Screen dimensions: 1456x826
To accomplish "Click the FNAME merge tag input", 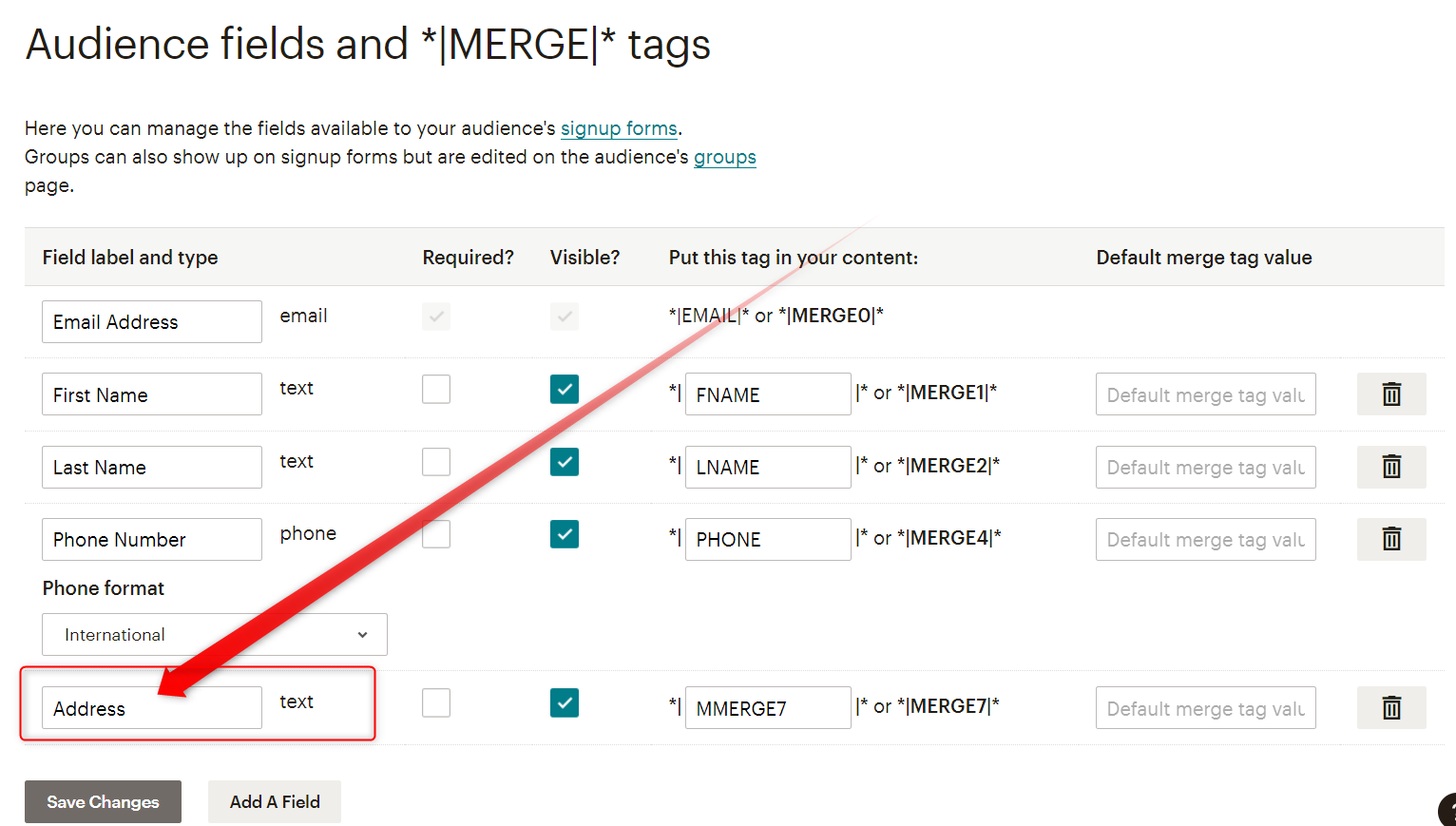I will click(x=768, y=394).
